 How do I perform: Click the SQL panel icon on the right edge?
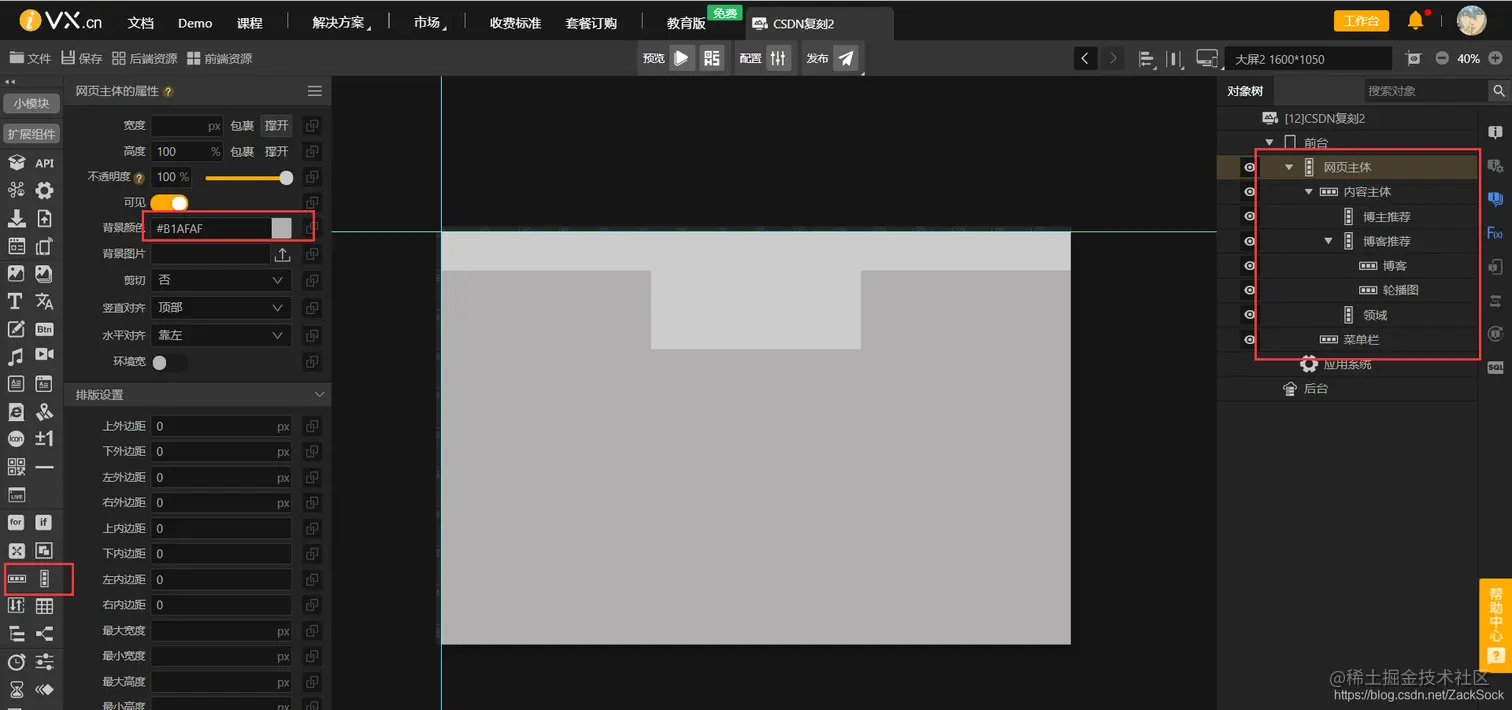(x=1497, y=367)
